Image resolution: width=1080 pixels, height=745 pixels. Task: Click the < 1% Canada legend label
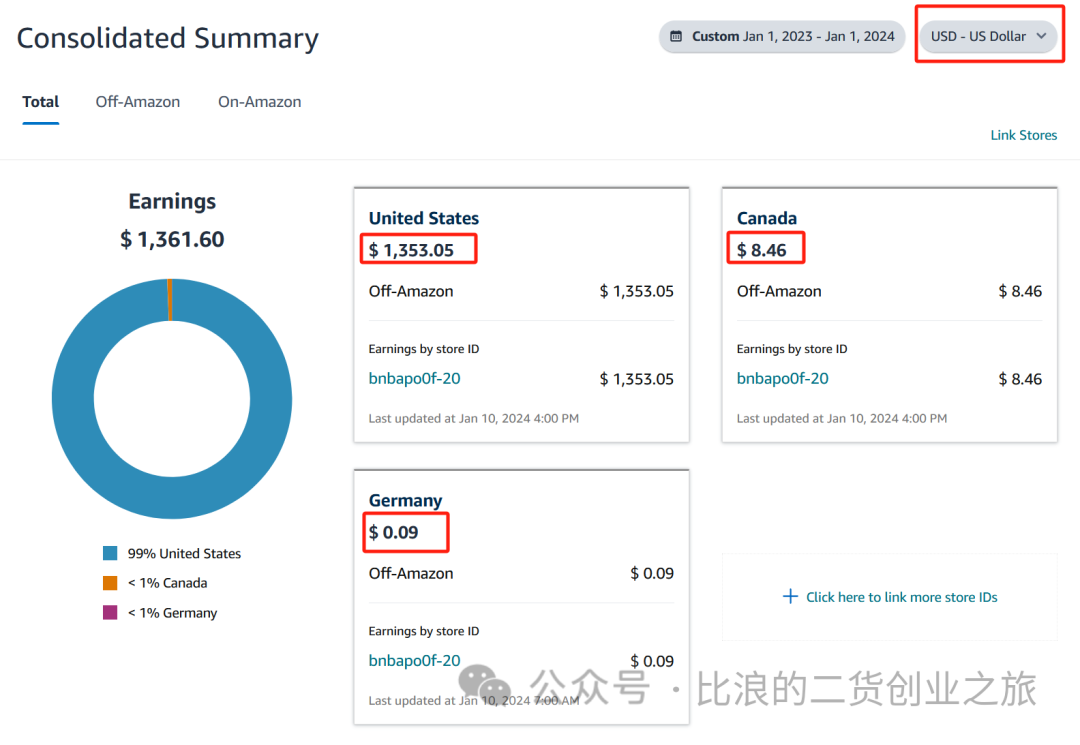coord(167,583)
